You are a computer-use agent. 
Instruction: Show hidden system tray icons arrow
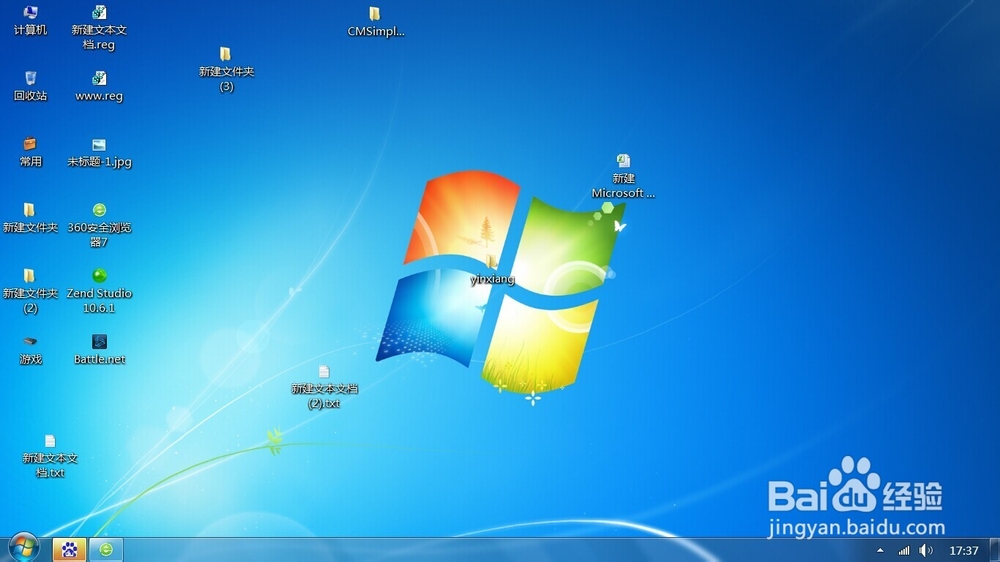[880, 550]
